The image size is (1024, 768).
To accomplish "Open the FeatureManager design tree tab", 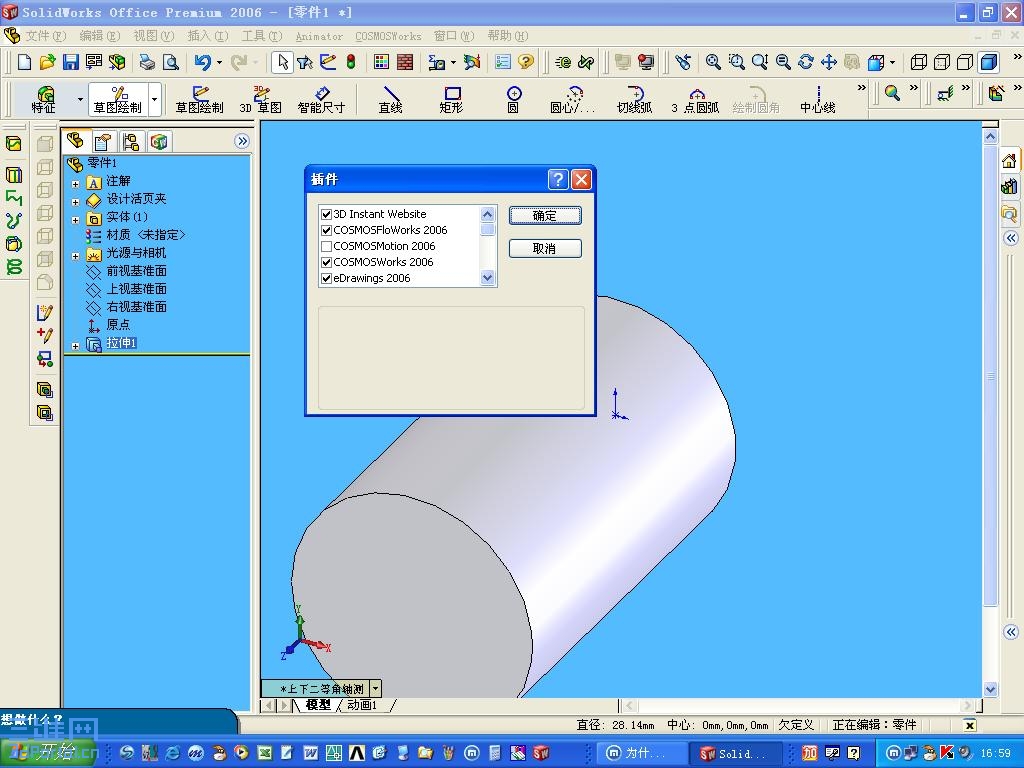I will (76, 140).
